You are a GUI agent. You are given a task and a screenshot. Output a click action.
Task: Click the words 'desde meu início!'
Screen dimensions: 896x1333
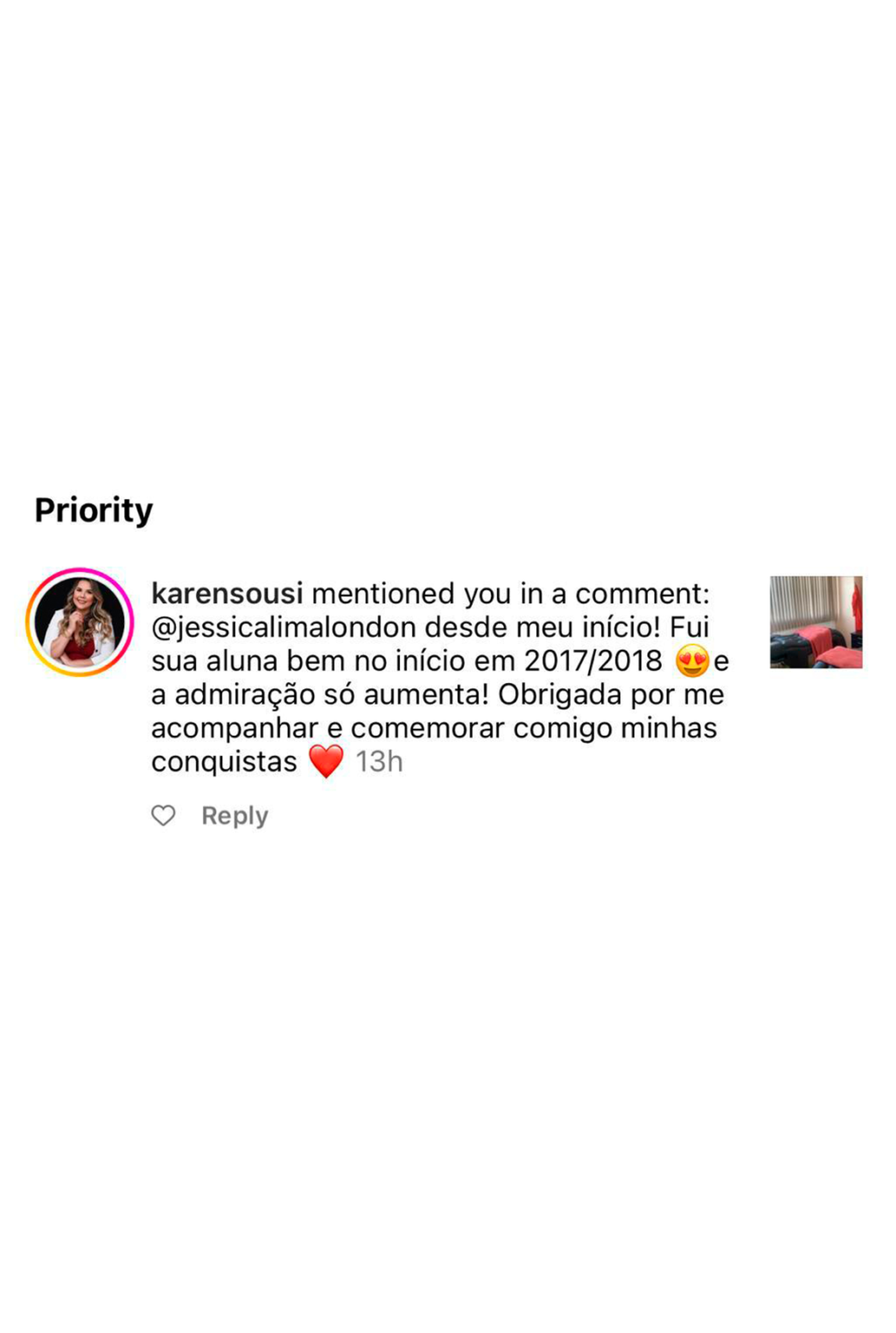(543, 627)
